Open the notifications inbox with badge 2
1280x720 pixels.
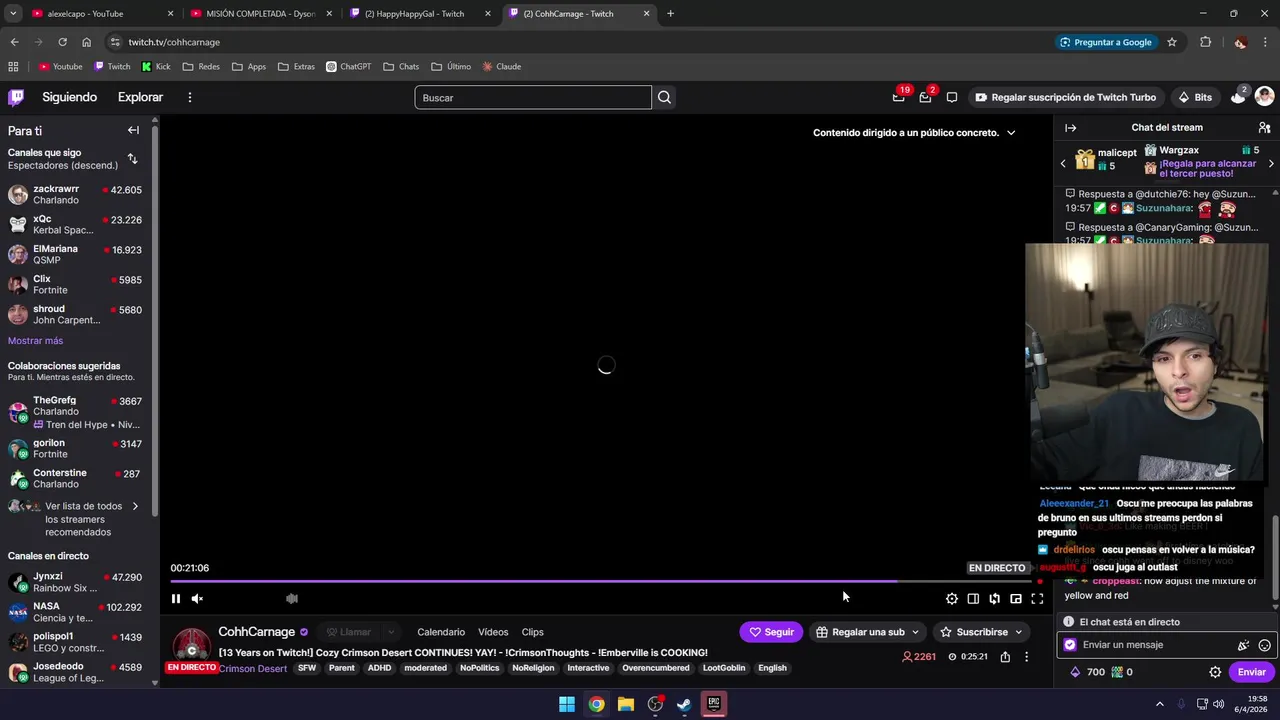(925, 97)
